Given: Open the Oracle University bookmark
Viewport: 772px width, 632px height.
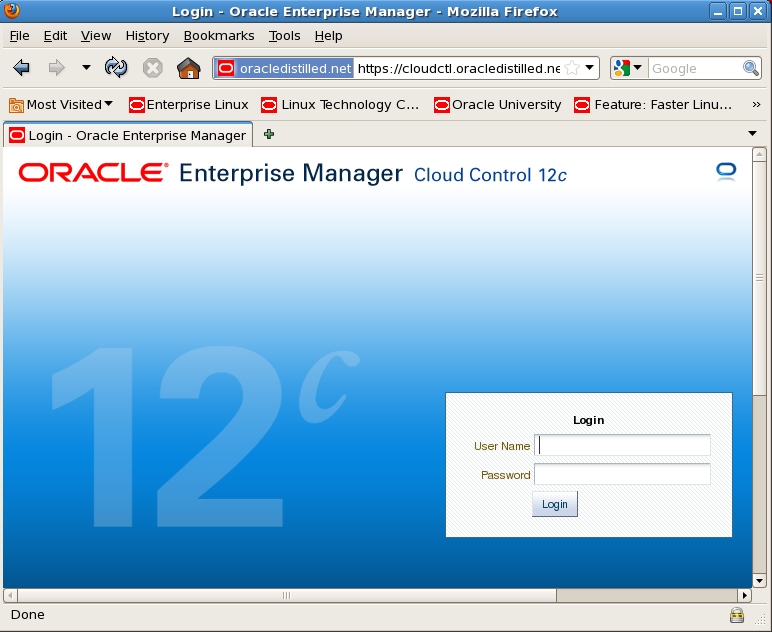Looking at the screenshot, I should click(x=498, y=105).
